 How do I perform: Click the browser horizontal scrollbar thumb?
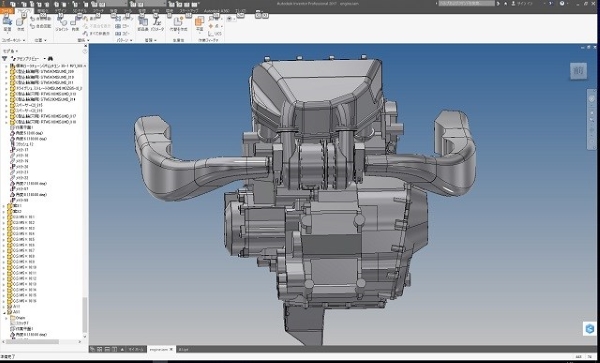(32, 342)
